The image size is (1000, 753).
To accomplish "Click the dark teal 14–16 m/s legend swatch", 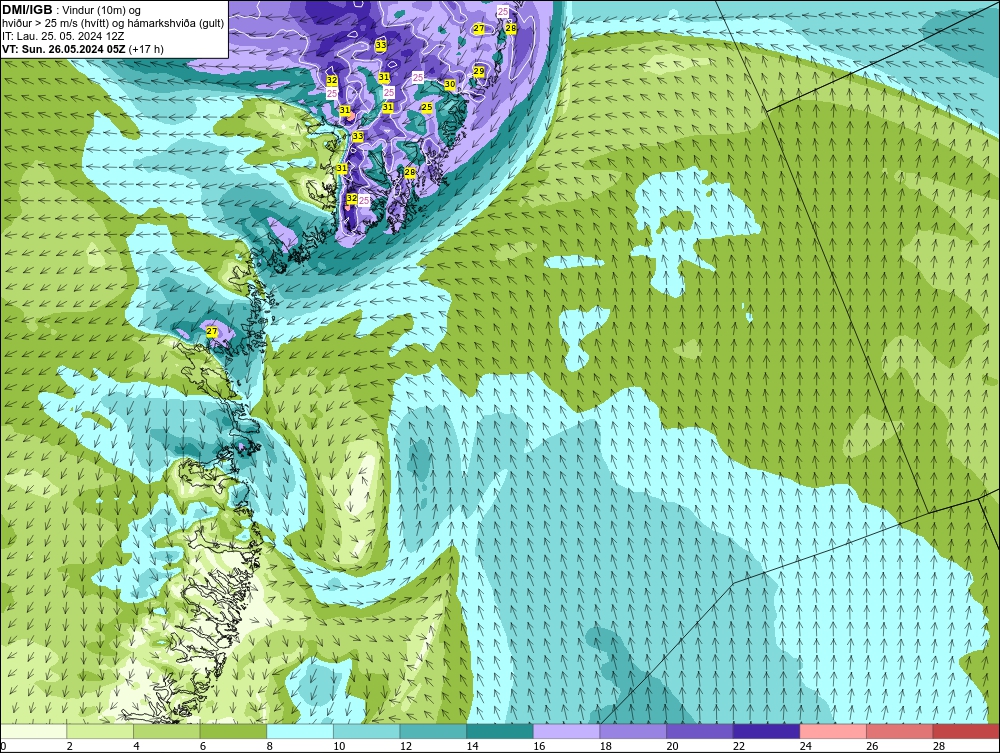I will [500, 731].
